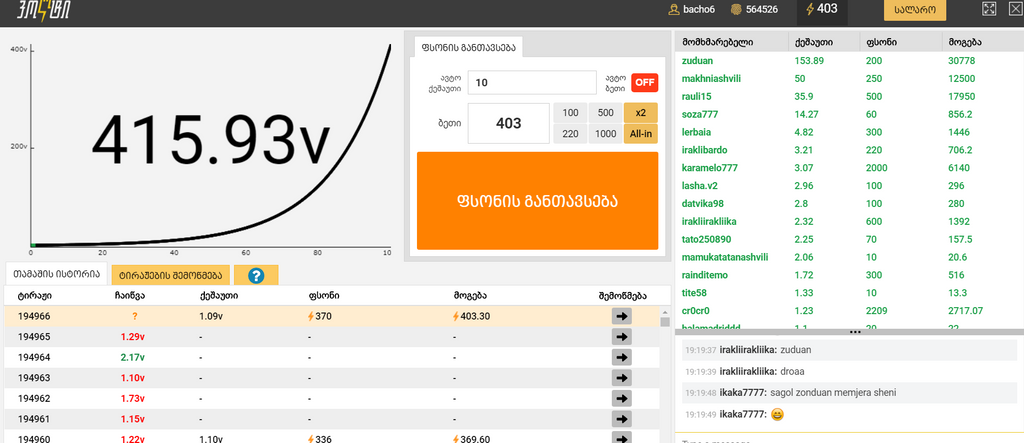The image size is (1024, 443).
Task: Open the bacho6 user profile
Action: click(692, 9)
